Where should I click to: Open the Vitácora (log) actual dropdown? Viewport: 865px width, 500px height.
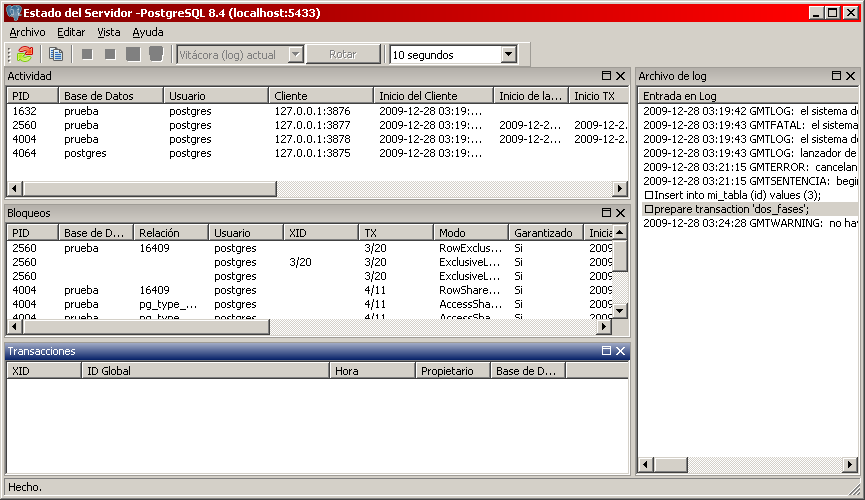click(296, 55)
